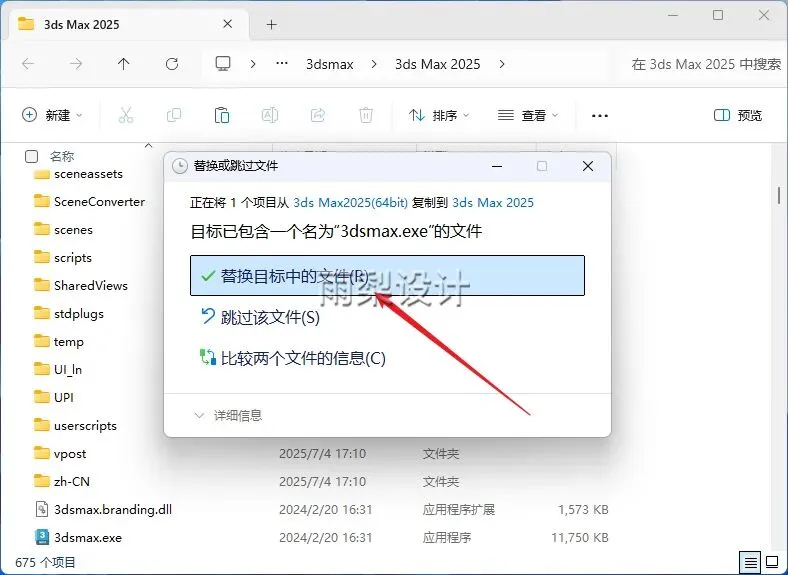
Task: Select the scenes folder
Action: point(73,230)
